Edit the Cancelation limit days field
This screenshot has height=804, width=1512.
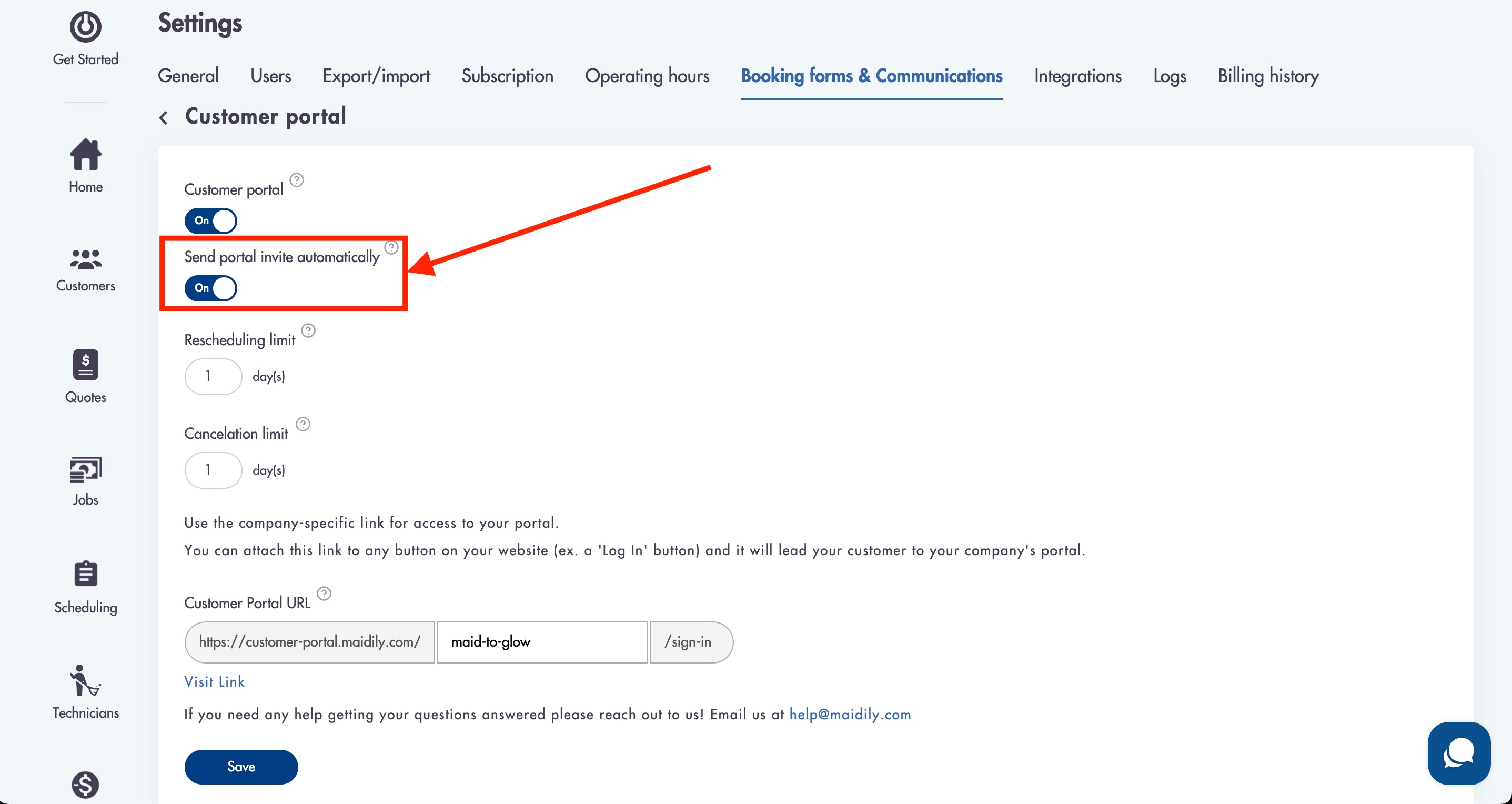(x=213, y=470)
